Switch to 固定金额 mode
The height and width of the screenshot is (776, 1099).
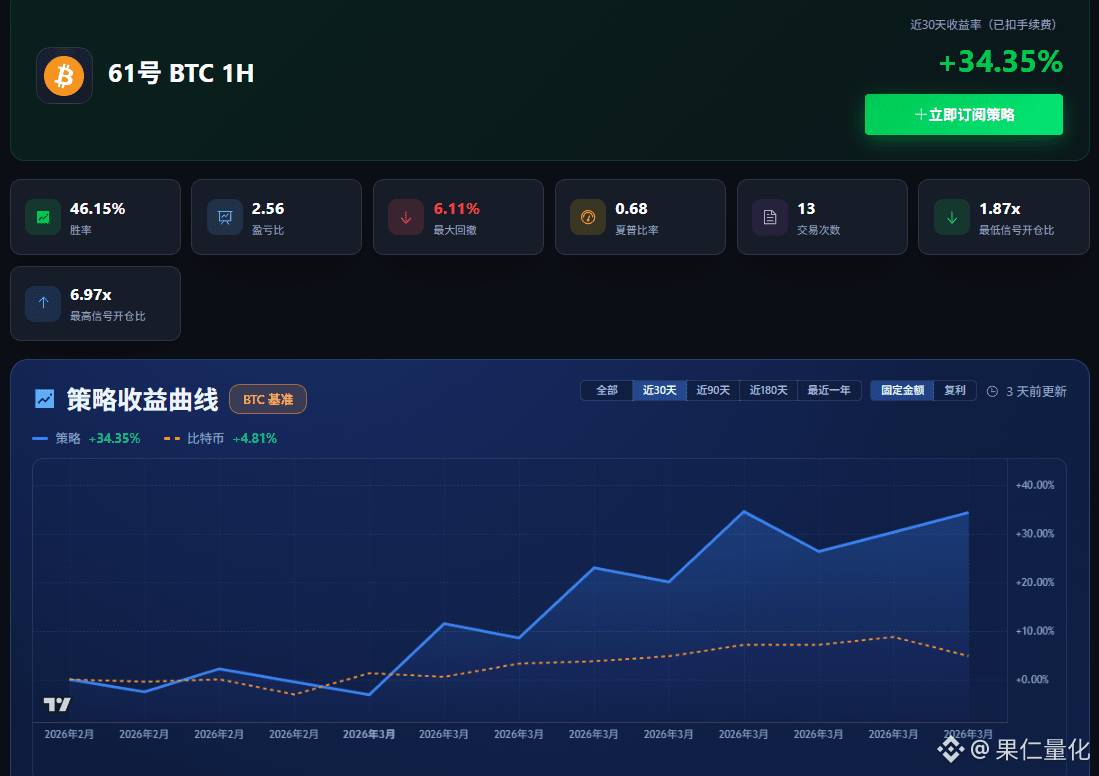[x=903, y=390]
